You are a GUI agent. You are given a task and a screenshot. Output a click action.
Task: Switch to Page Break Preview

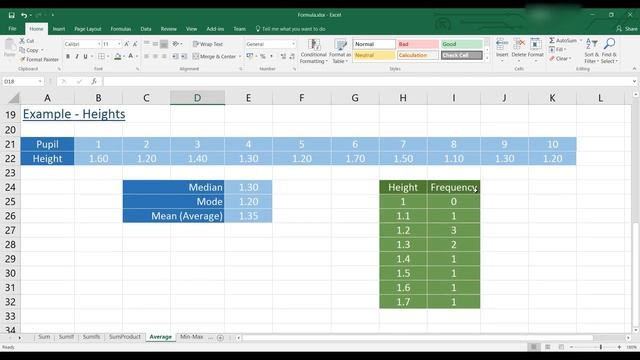pos(561,347)
